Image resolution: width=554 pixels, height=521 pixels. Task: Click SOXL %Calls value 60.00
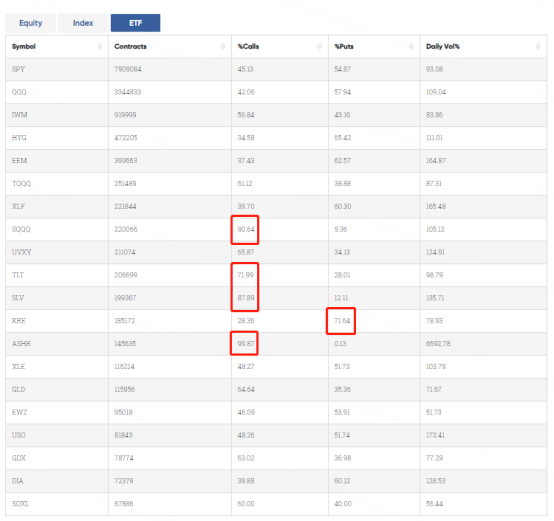[x=246, y=504]
